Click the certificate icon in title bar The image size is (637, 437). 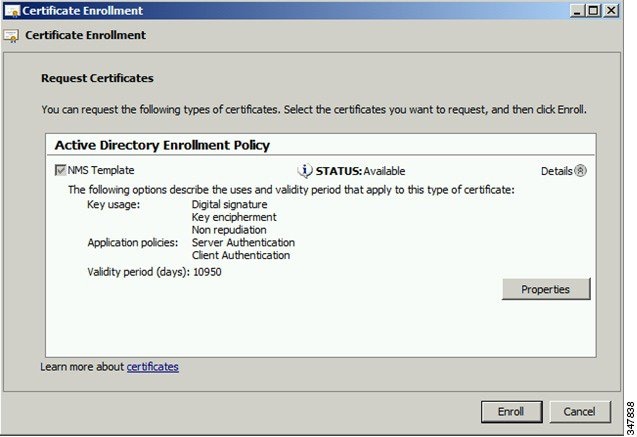[x=12, y=11]
